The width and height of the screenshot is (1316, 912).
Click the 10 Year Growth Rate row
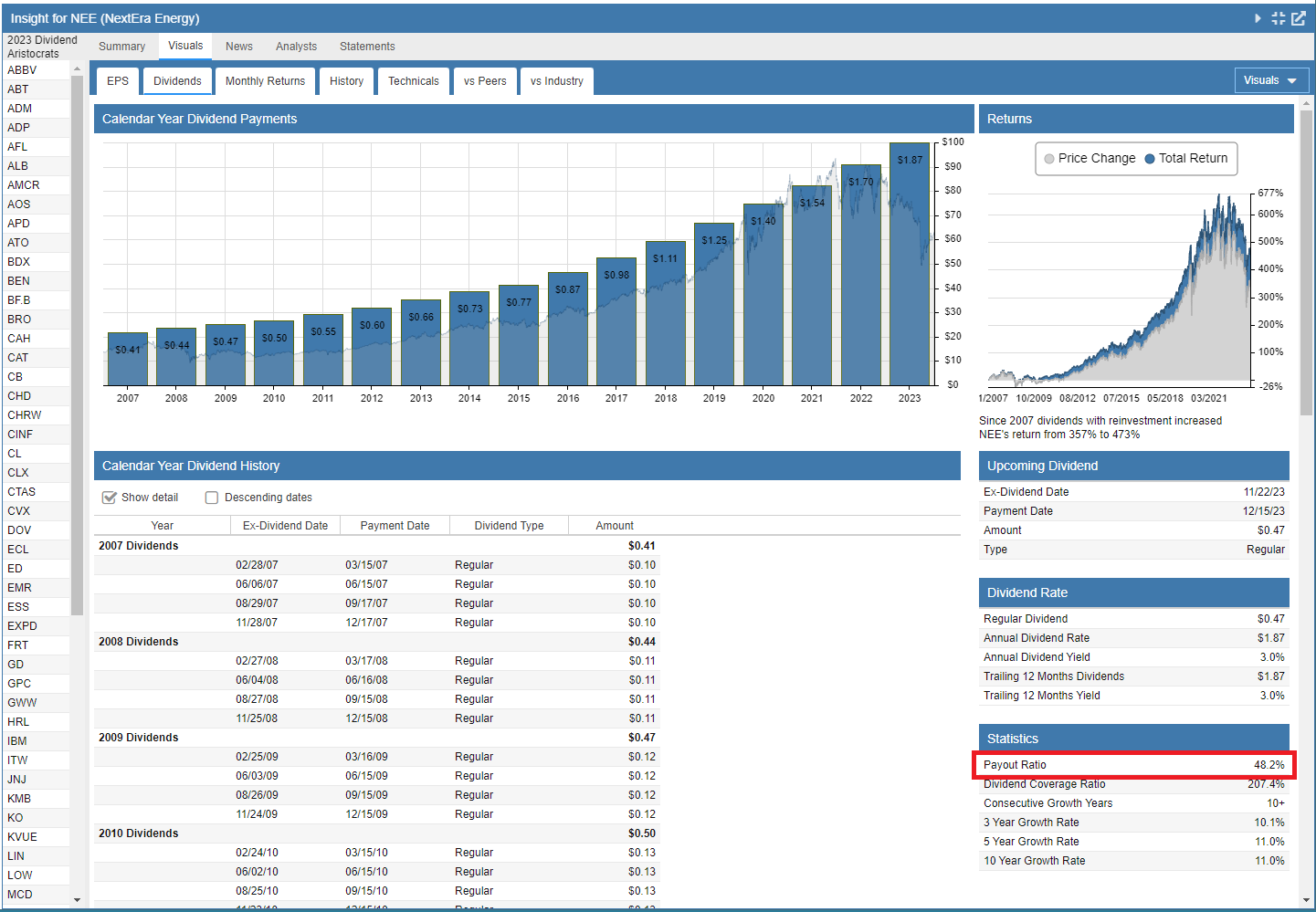(x=1133, y=861)
